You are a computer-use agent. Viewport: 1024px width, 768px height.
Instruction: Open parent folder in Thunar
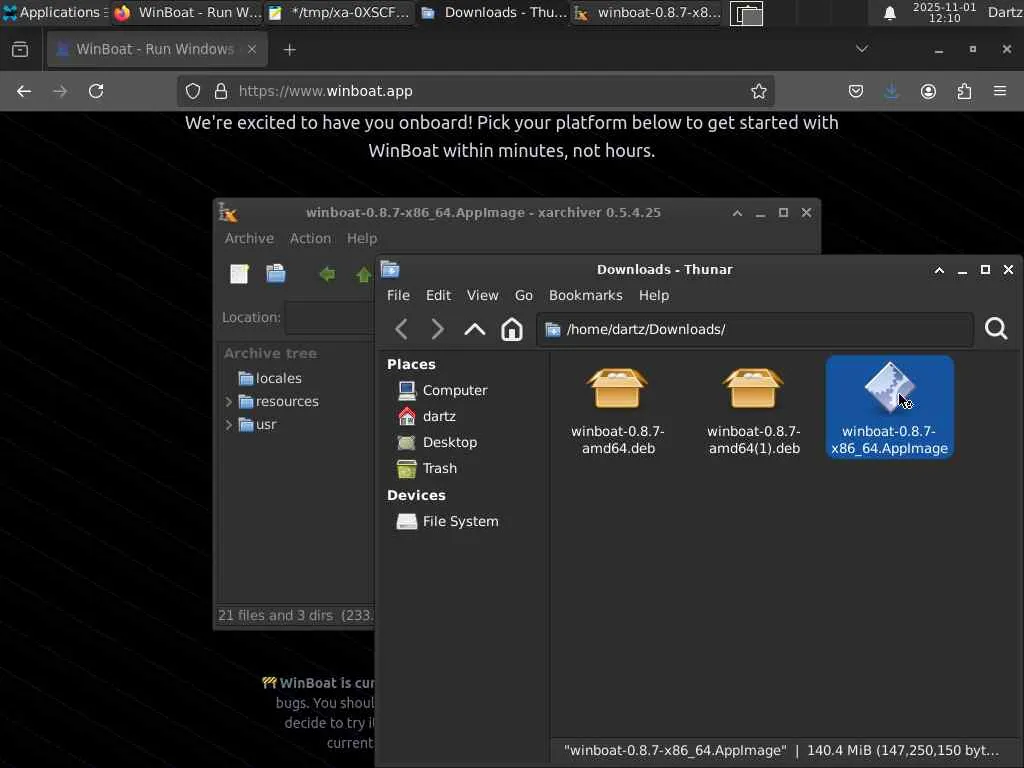click(475, 329)
